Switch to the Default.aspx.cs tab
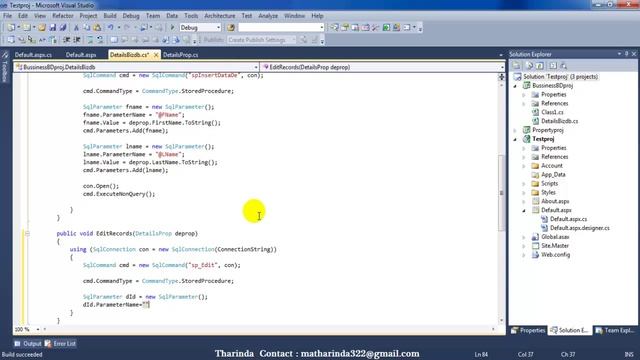The width and height of the screenshot is (640, 360). pyautogui.click(x=33, y=55)
